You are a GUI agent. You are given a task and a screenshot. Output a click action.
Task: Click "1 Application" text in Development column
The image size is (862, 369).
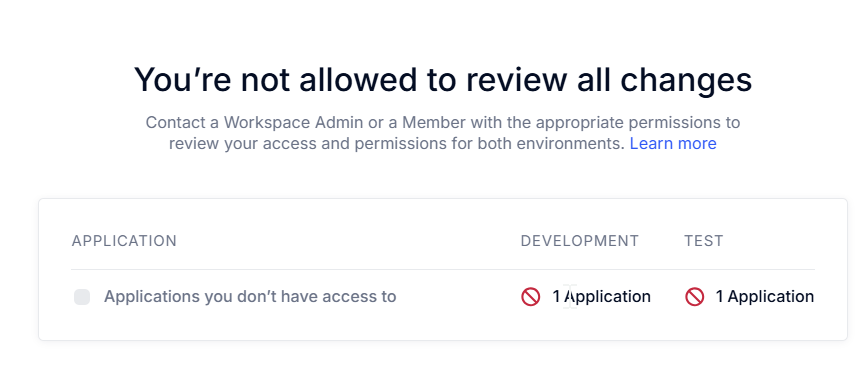(x=601, y=297)
